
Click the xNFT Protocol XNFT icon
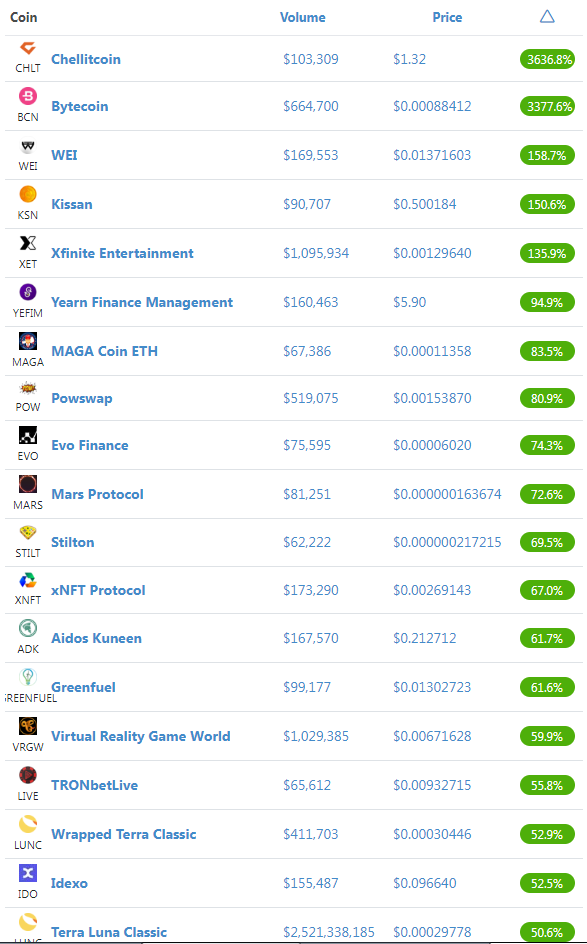[28, 580]
